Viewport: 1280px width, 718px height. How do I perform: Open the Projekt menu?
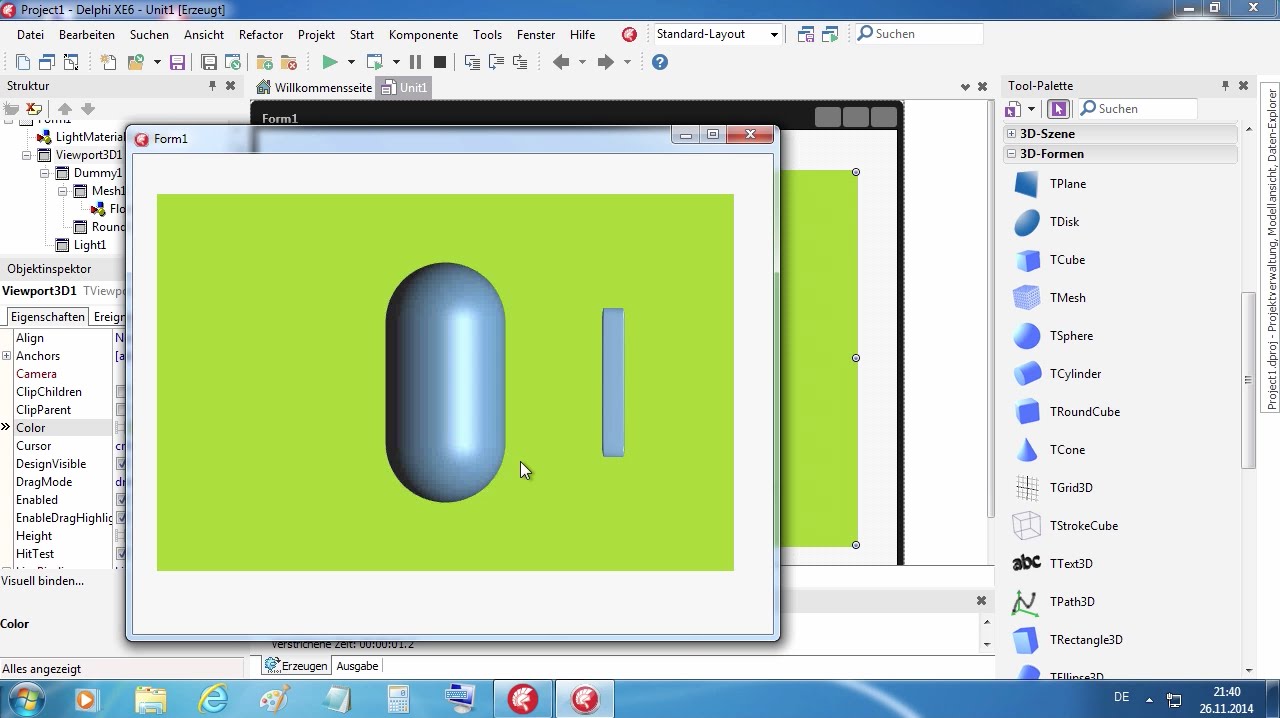[316, 35]
